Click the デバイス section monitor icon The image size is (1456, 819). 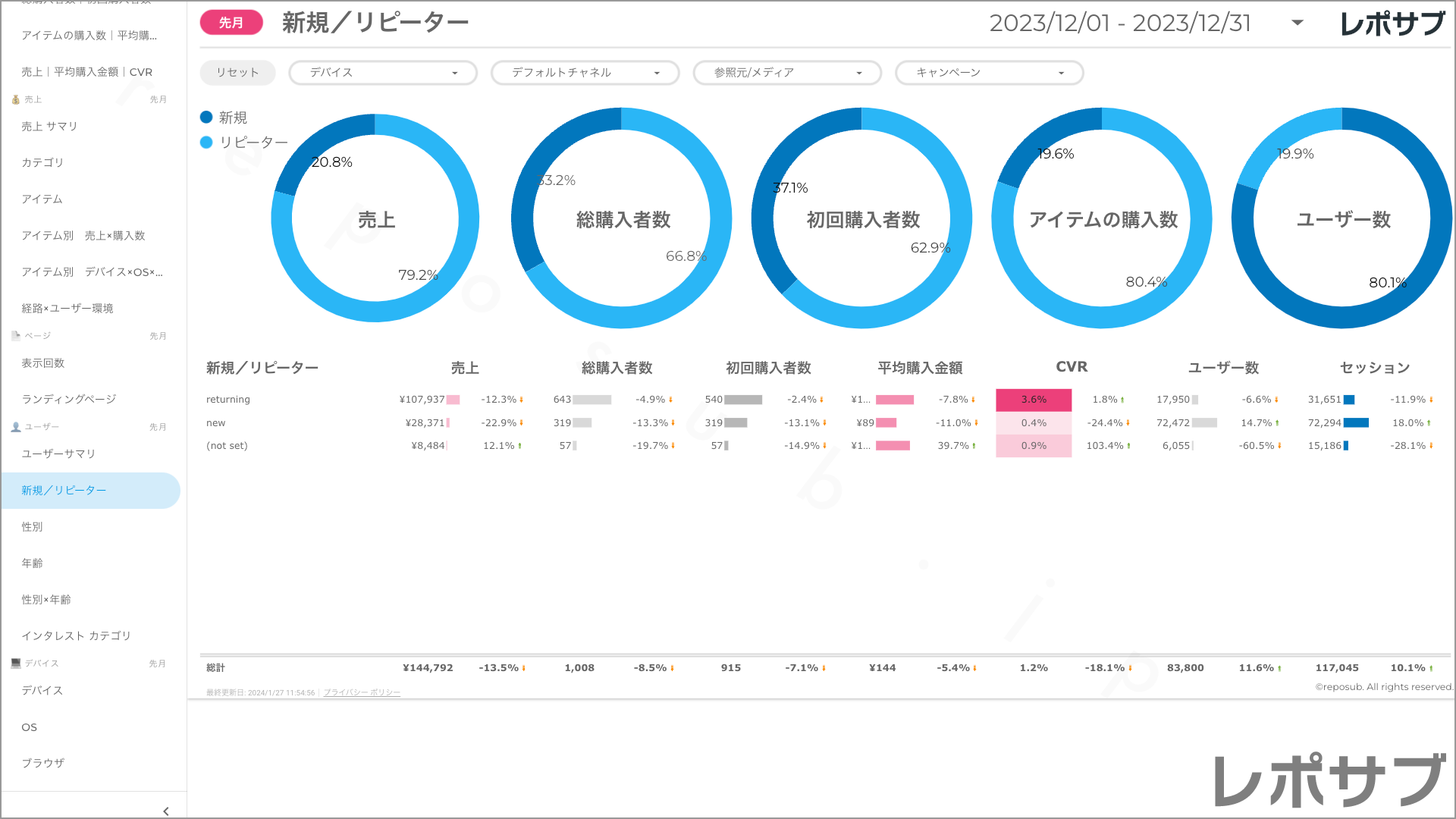[x=16, y=663]
